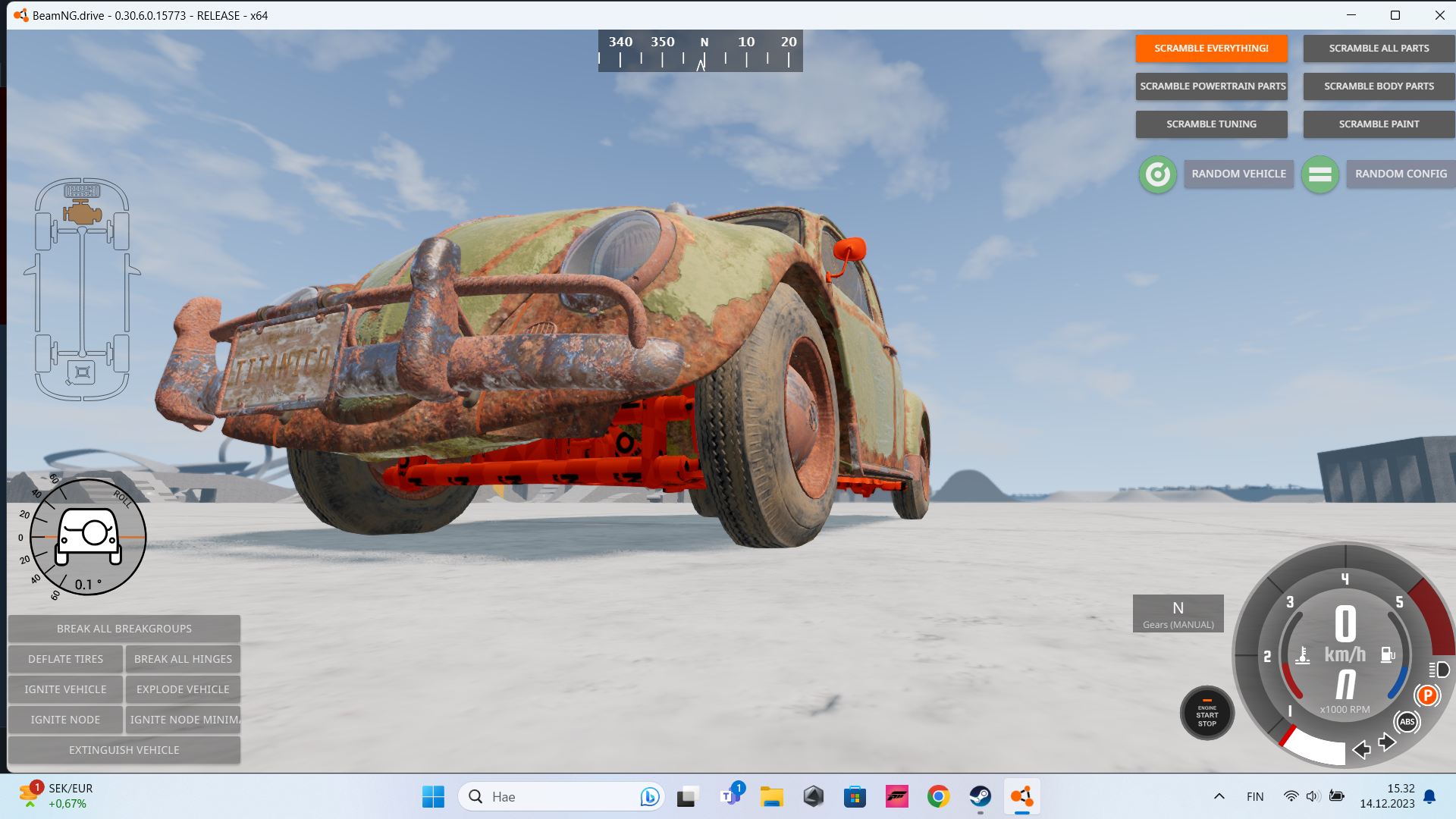Click the Scramble Everything! button
Screen dimensions: 1456x819
(1211, 48)
